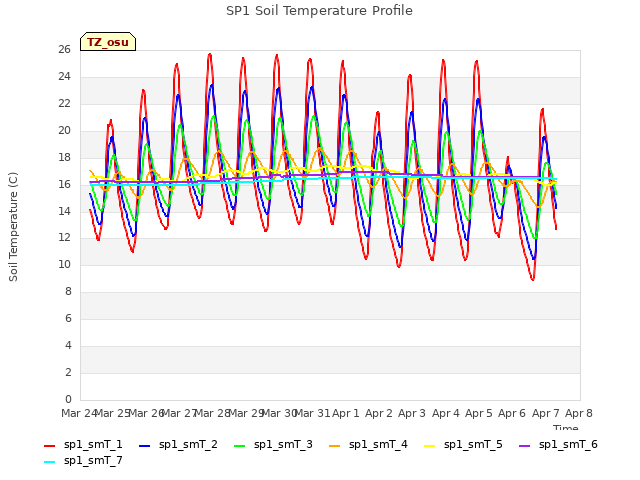The height and width of the screenshot is (480, 640).
Task: Click the Apr 5 x-axis tick label
Action: [479, 413]
